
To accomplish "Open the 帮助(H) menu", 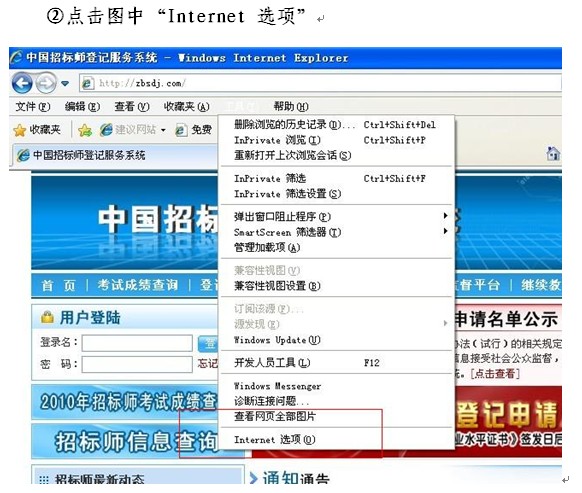I will 291,107.
